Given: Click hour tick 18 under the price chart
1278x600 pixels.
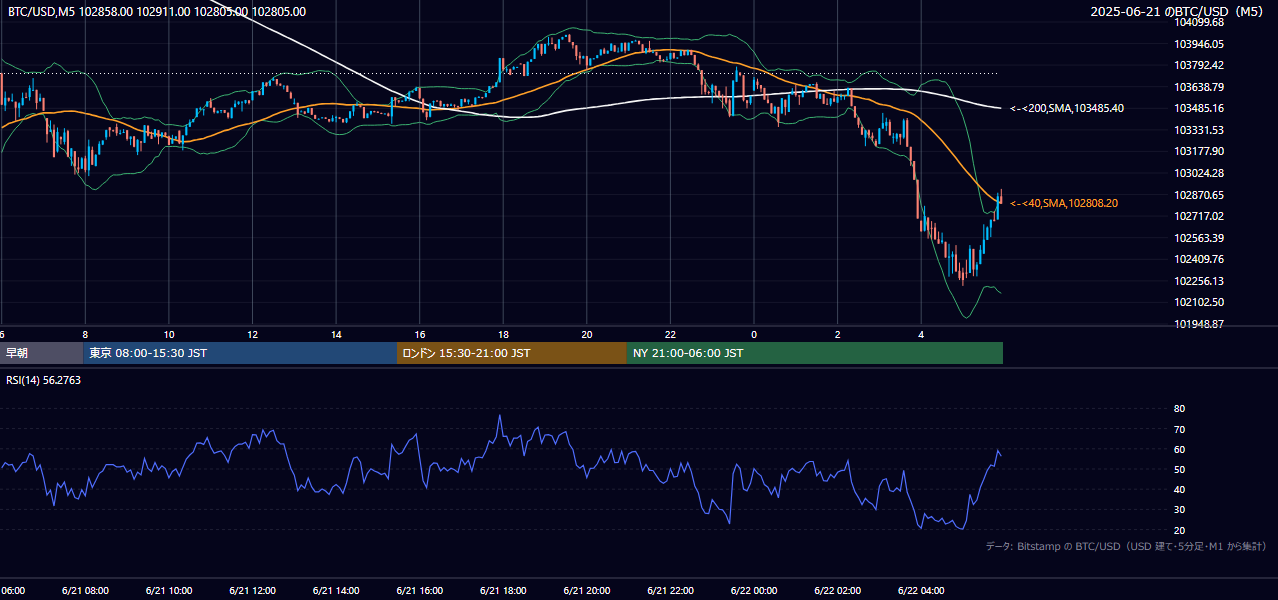Looking at the screenshot, I should tap(503, 334).
